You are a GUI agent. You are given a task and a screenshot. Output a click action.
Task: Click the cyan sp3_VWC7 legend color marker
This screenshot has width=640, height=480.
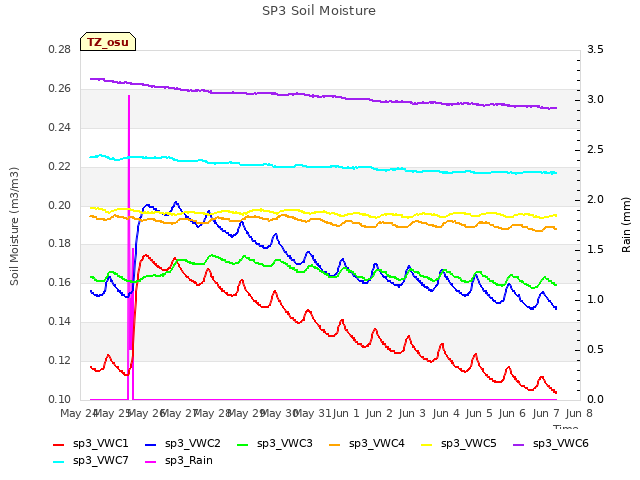[x=59, y=462]
